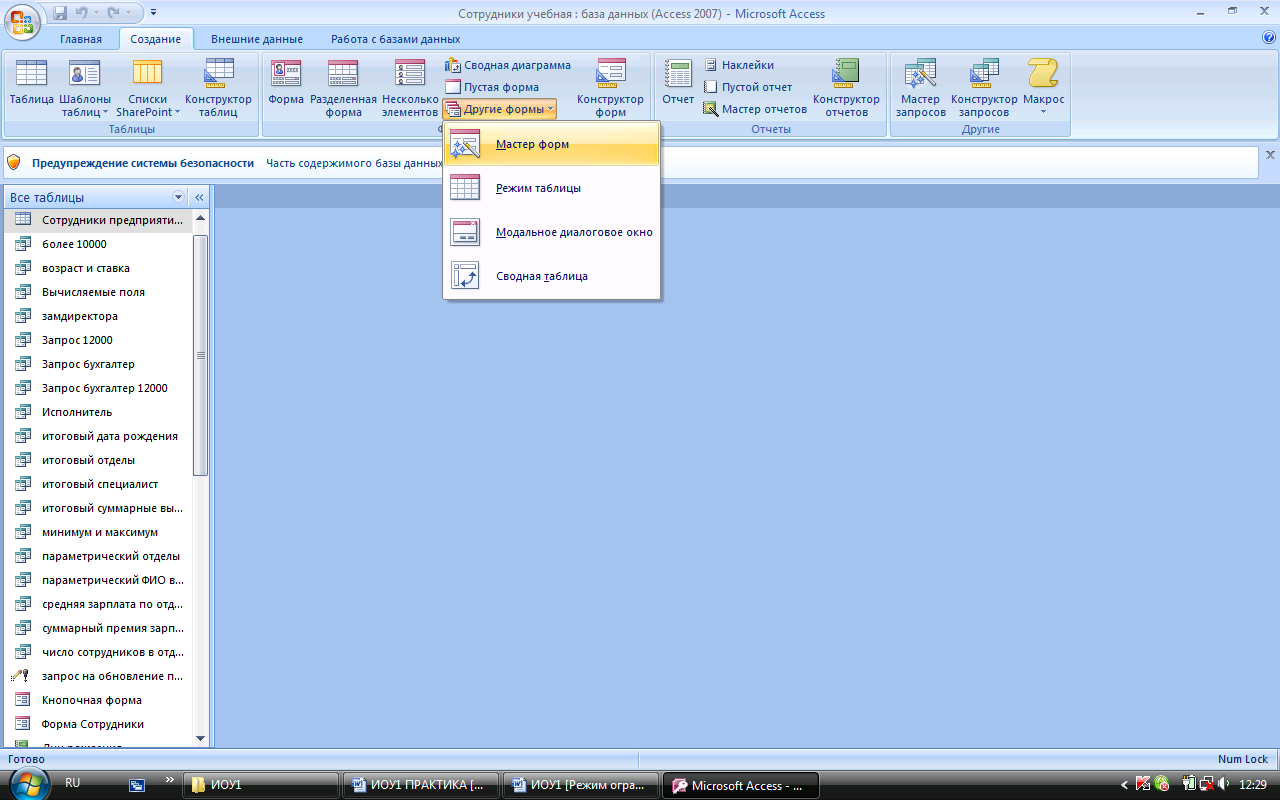
Task: Create a form with the Форма button
Action: point(286,87)
